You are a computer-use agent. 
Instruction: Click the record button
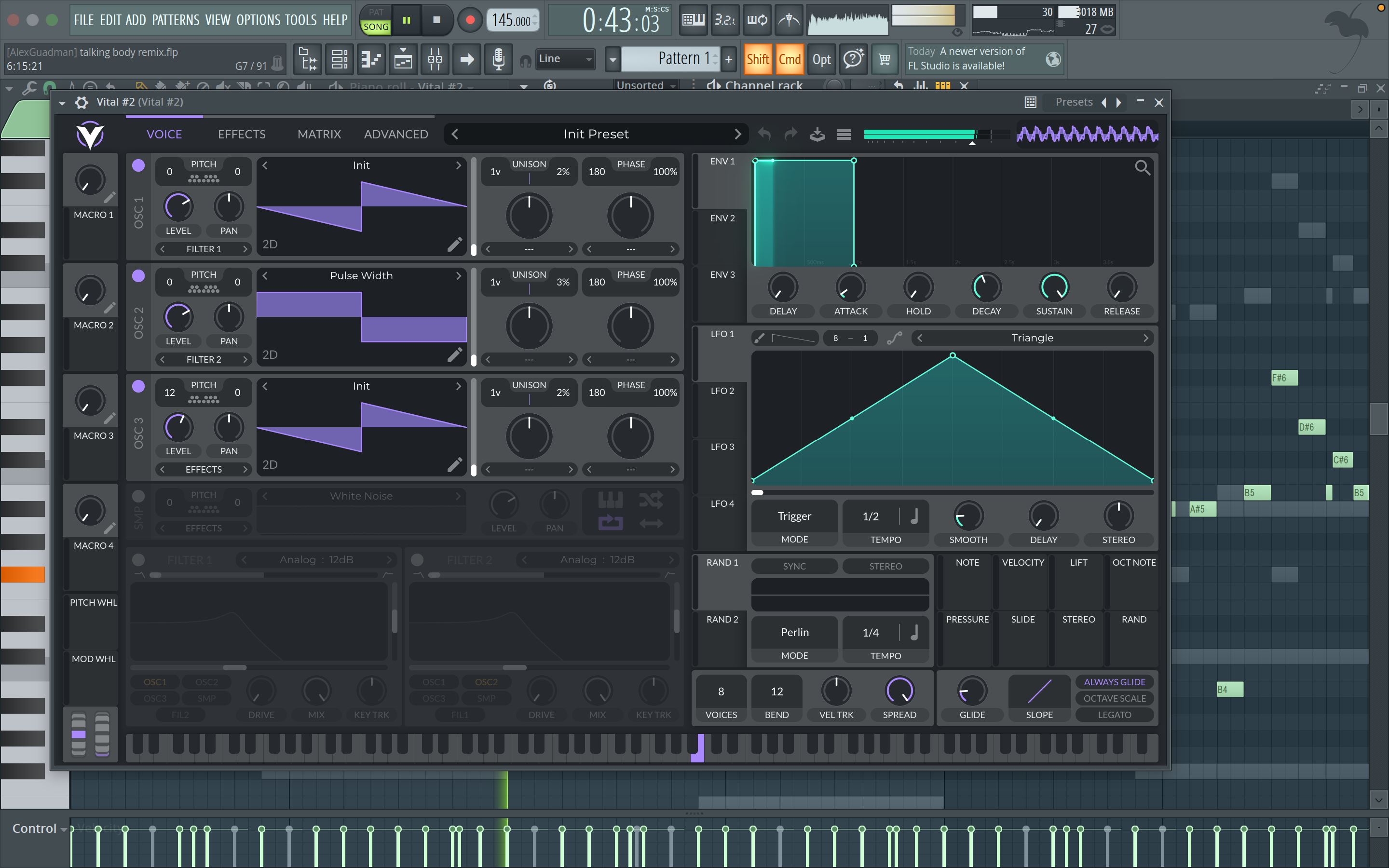point(469,20)
